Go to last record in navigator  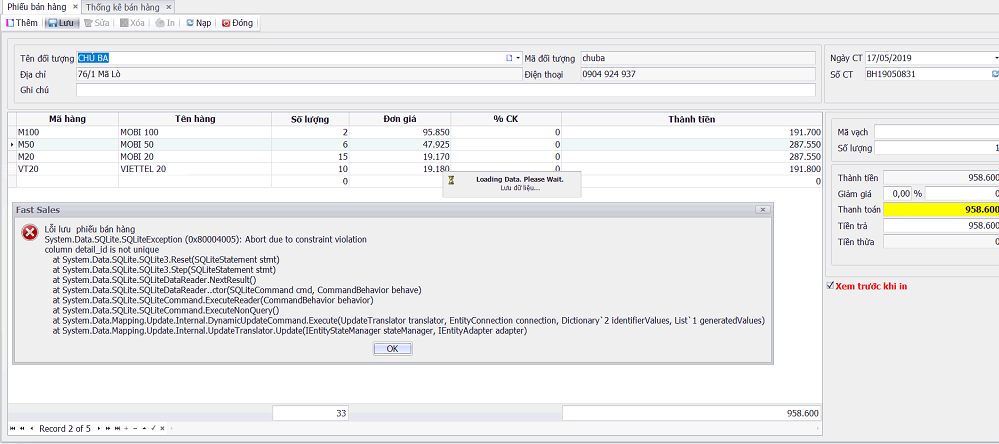pos(117,429)
